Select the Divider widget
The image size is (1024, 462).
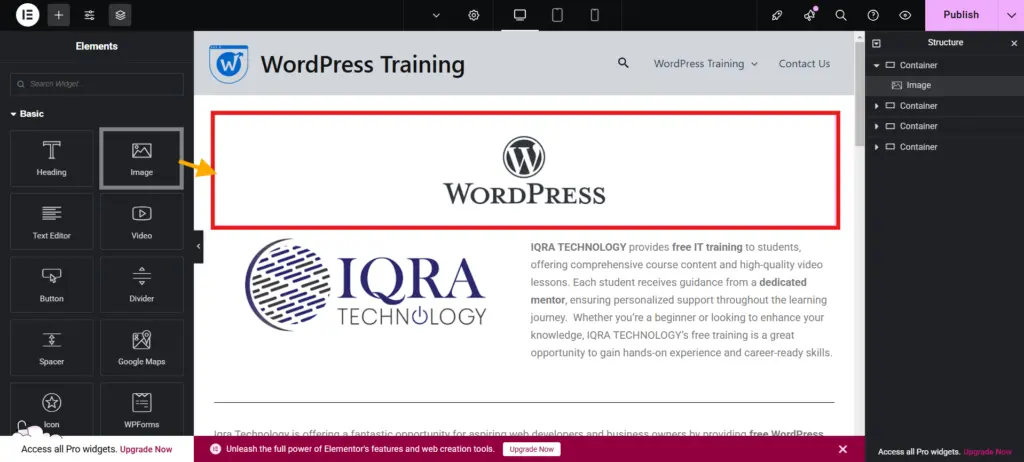pos(142,284)
